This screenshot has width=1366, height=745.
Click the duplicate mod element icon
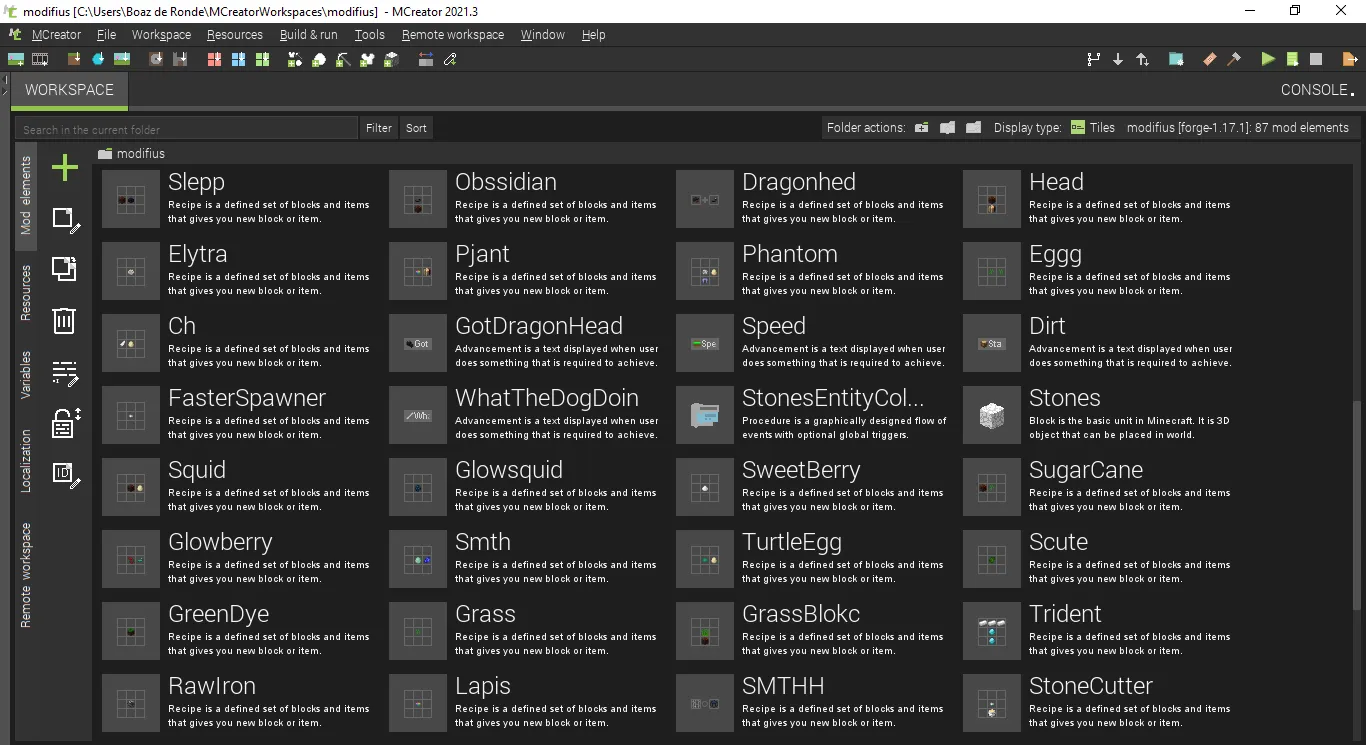click(x=64, y=269)
